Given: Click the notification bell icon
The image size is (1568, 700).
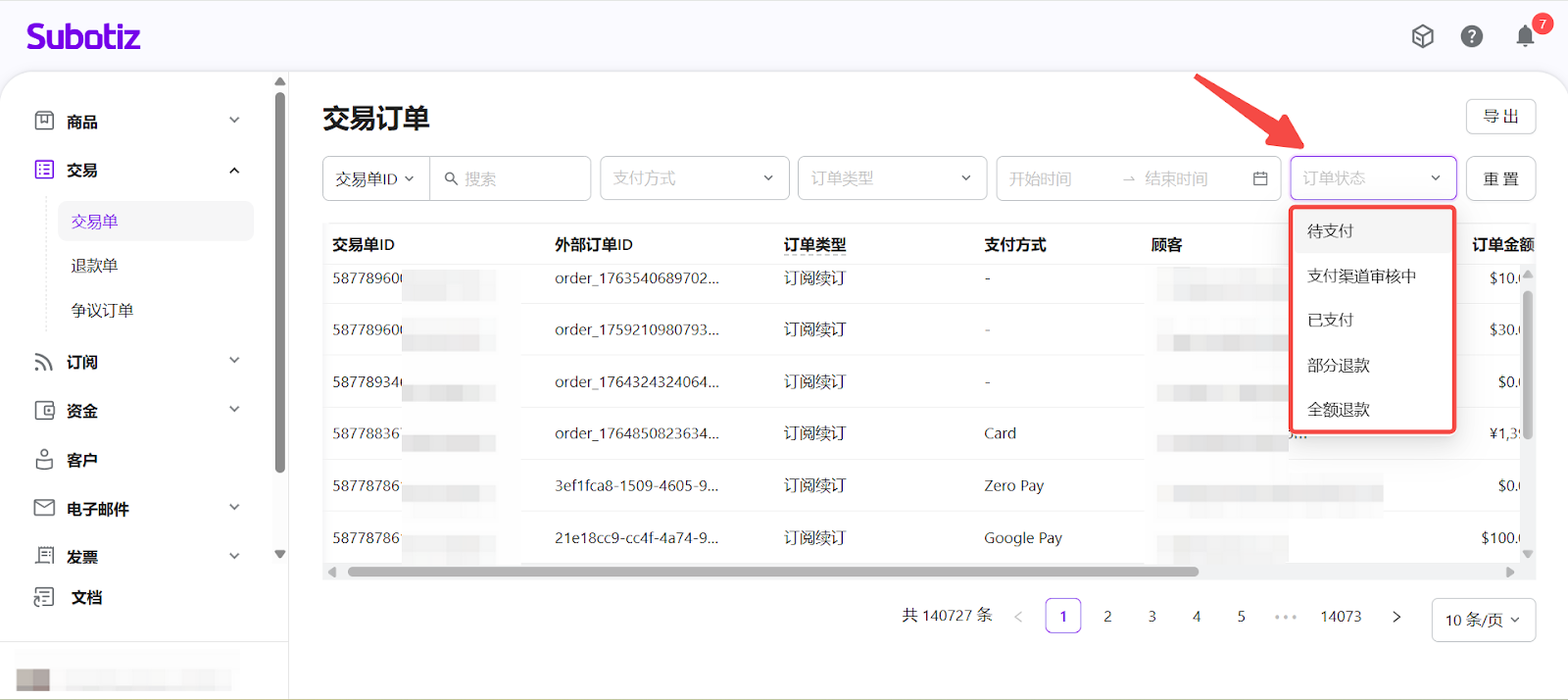Looking at the screenshot, I should coord(1525,36).
